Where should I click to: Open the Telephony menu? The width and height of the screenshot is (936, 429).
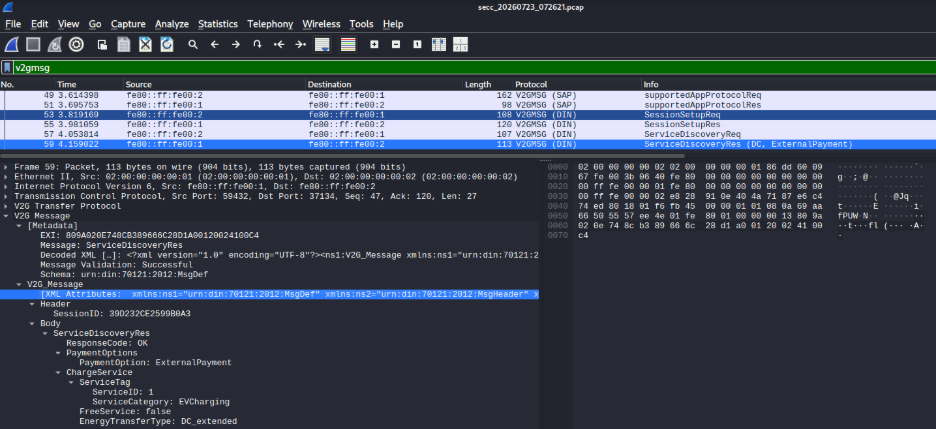(x=270, y=24)
